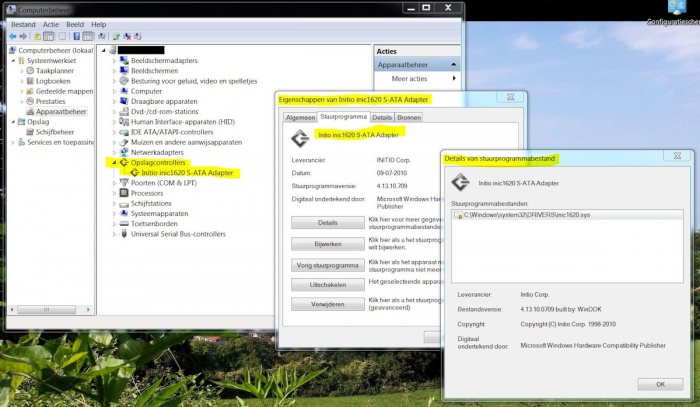Select Gedeelde mappen in left tree
This screenshot has height=407, width=700.
65,91
